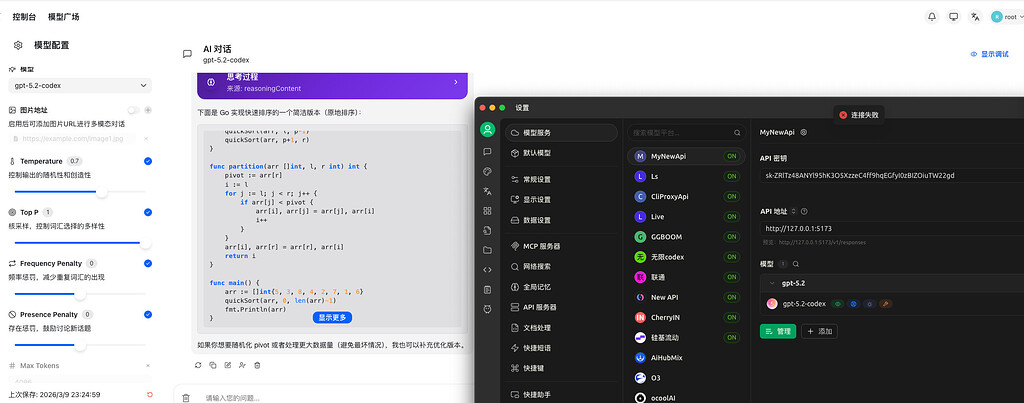Open the chat bubble icon in settings sidebar
The height and width of the screenshot is (403, 1024).
(x=487, y=152)
